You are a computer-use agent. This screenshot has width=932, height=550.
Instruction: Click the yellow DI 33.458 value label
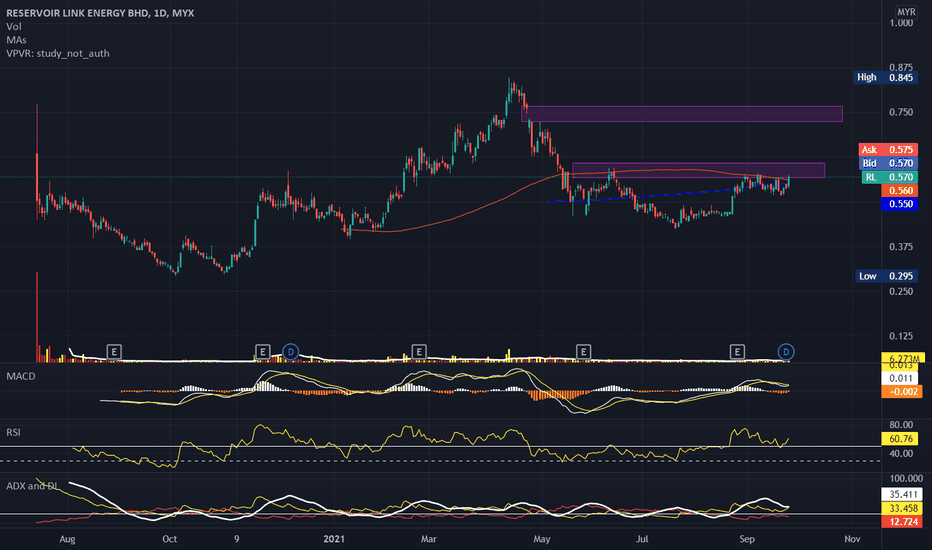[902, 508]
